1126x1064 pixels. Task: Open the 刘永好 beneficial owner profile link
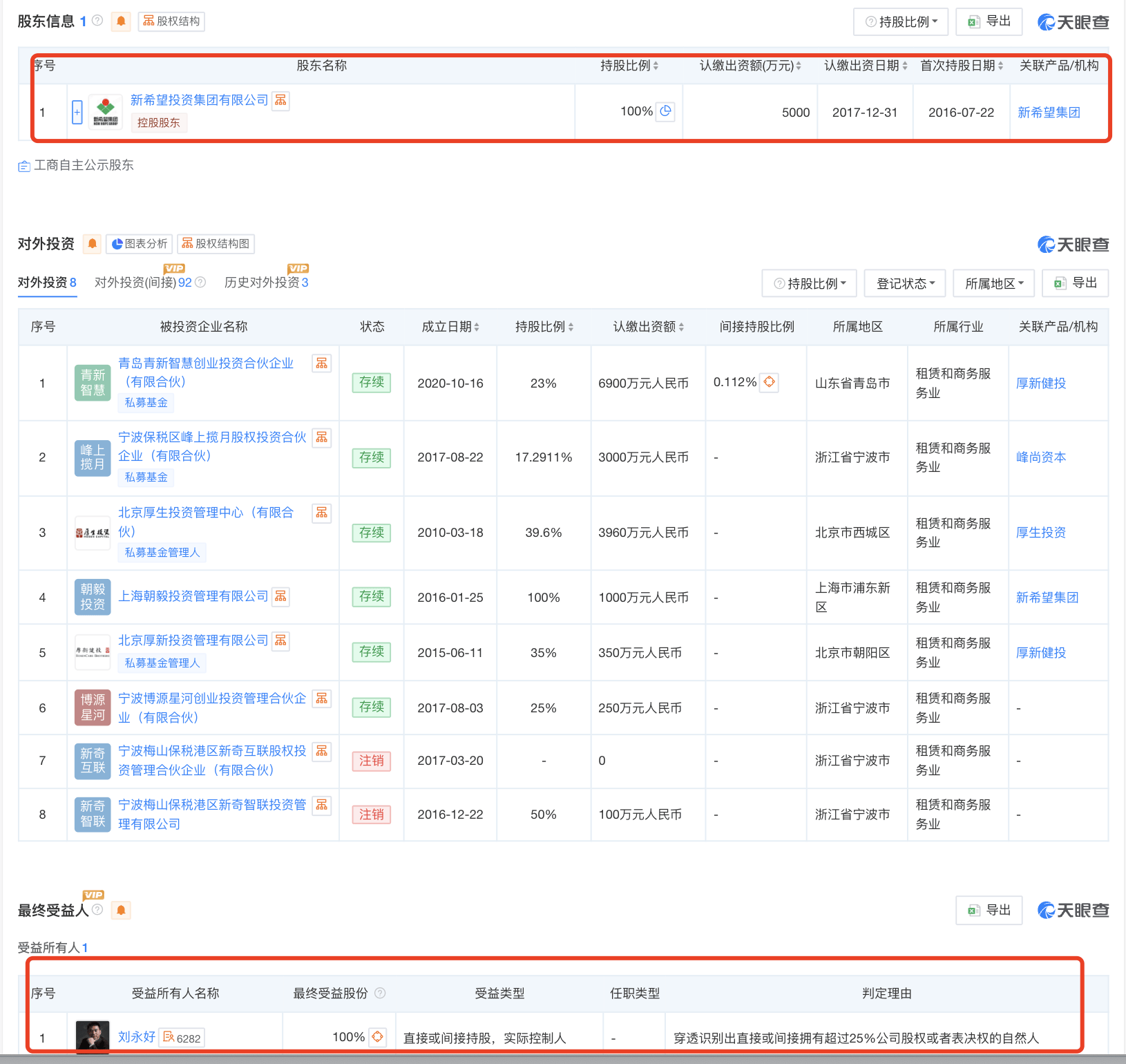pos(136,1036)
